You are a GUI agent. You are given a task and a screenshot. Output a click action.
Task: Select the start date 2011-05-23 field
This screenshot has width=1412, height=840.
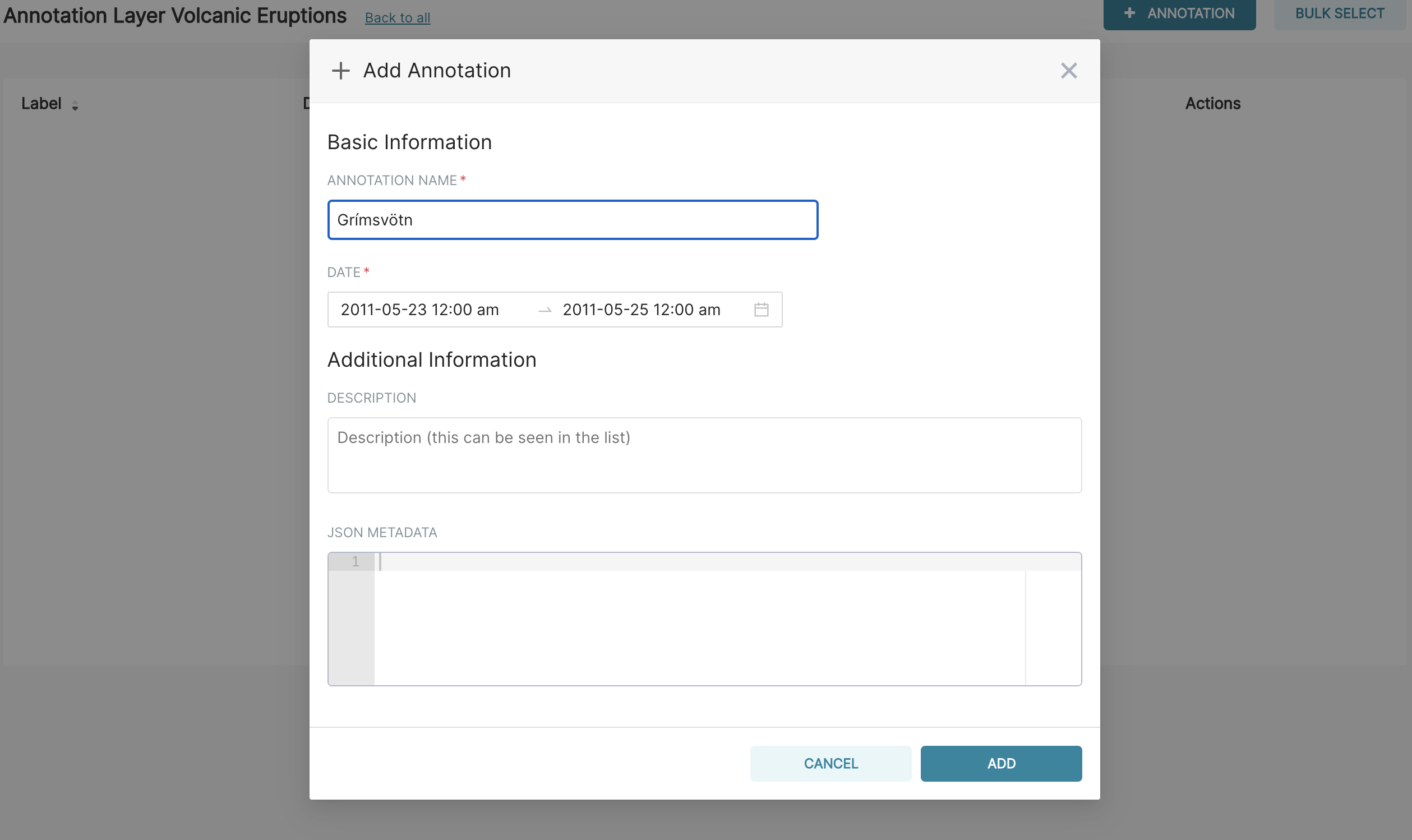(x=419, y=310)
